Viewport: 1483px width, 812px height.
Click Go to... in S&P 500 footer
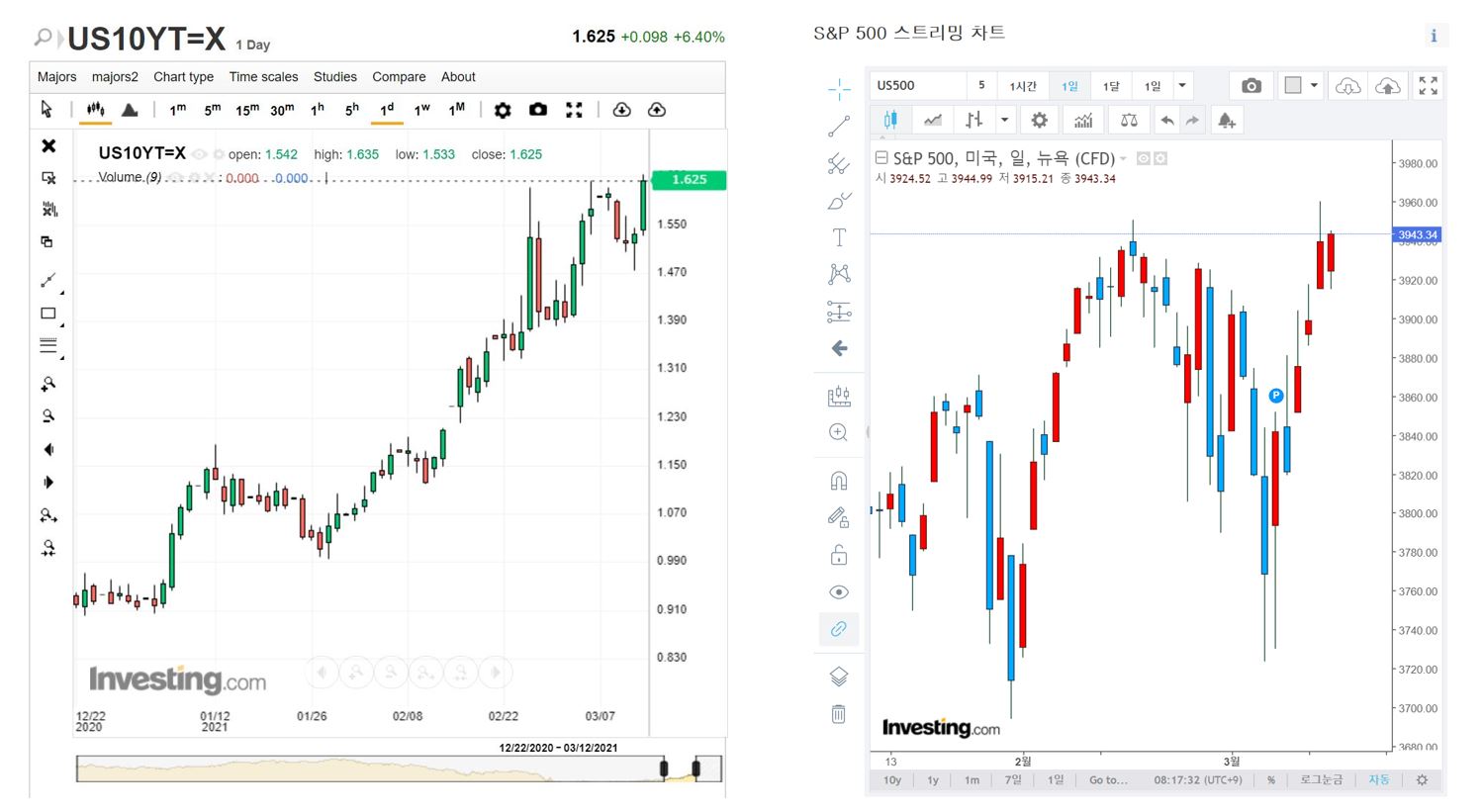1108,780
